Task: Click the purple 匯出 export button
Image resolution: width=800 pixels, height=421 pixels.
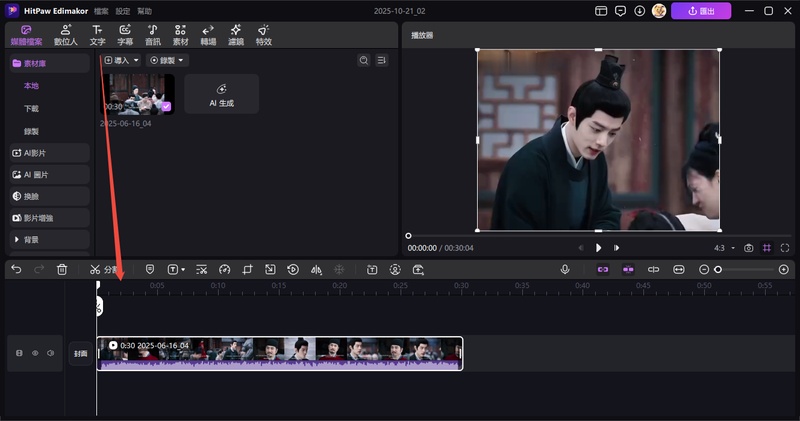Action: pos(700,11)
